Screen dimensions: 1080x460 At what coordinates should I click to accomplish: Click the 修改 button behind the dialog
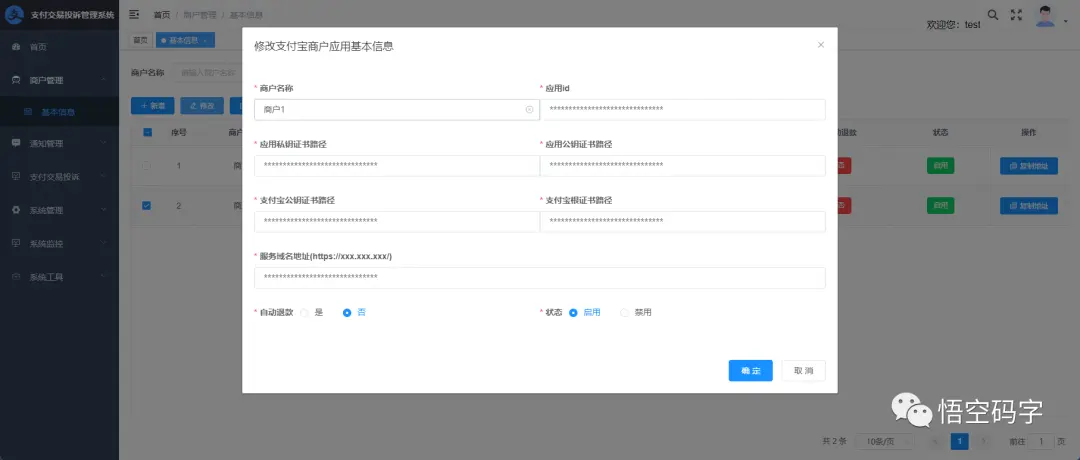click(202, 105)
